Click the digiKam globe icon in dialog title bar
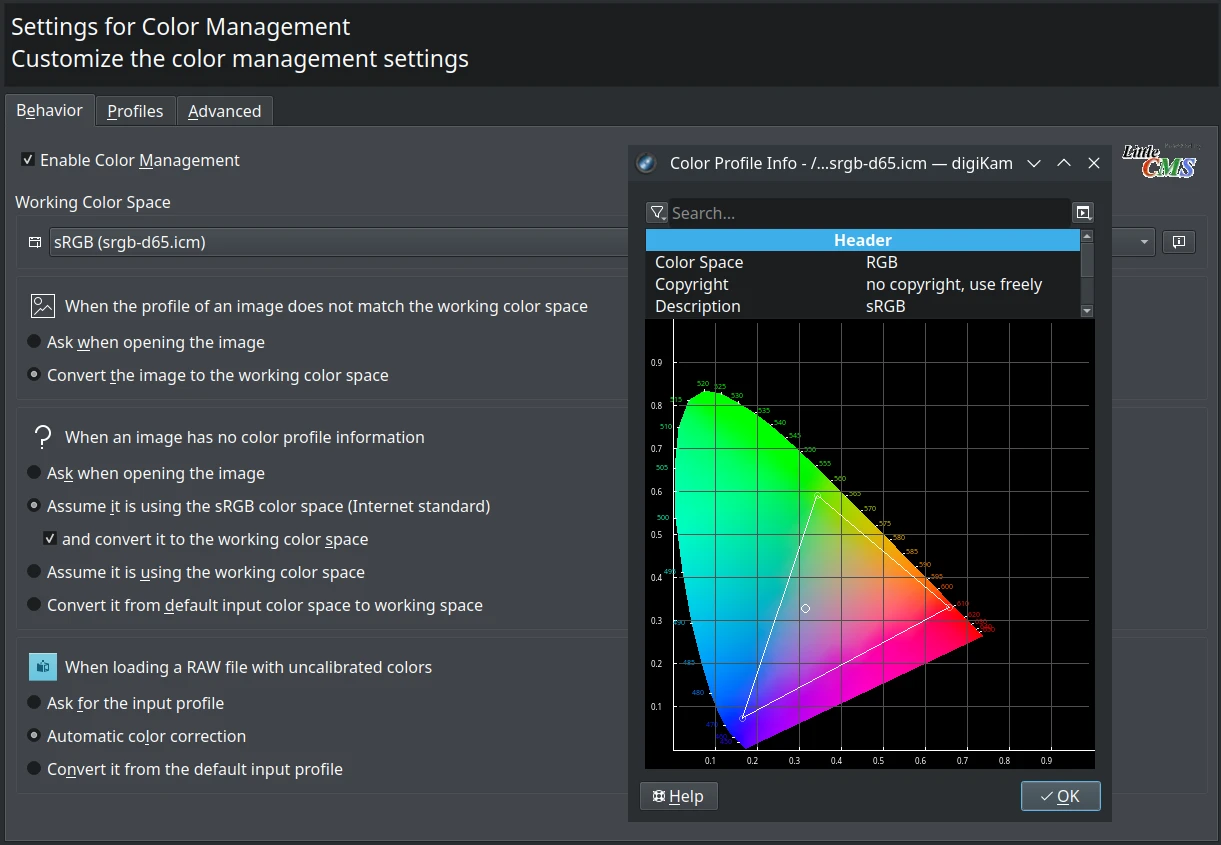 point(645,163)
